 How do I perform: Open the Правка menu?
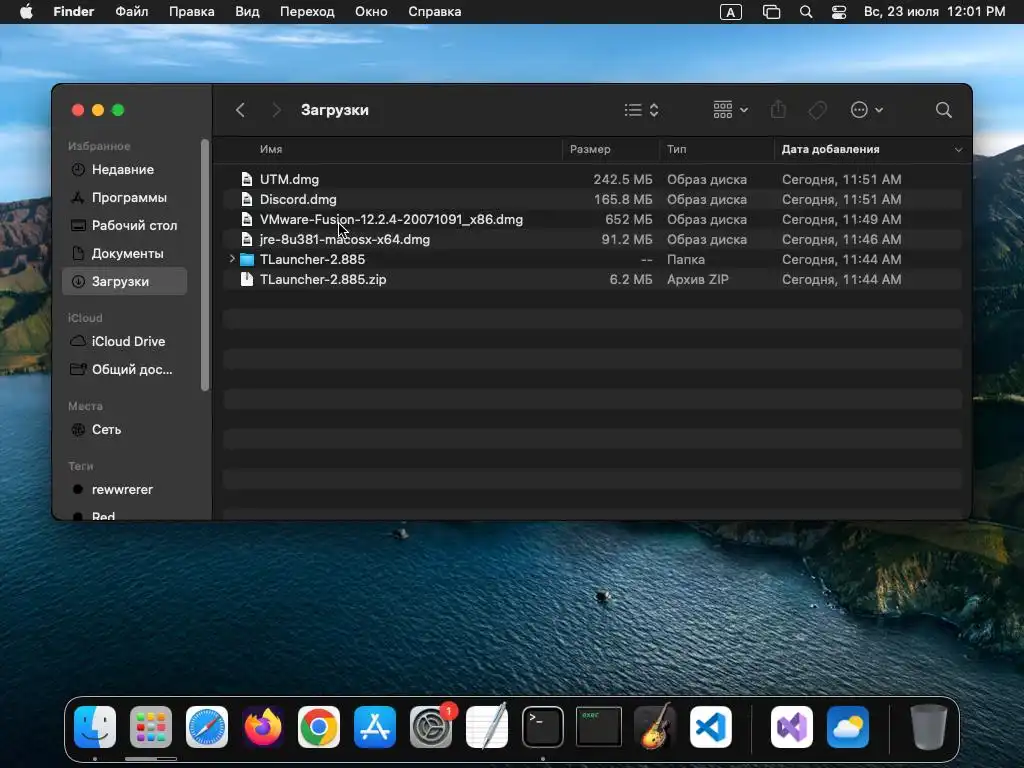point(191,12)
